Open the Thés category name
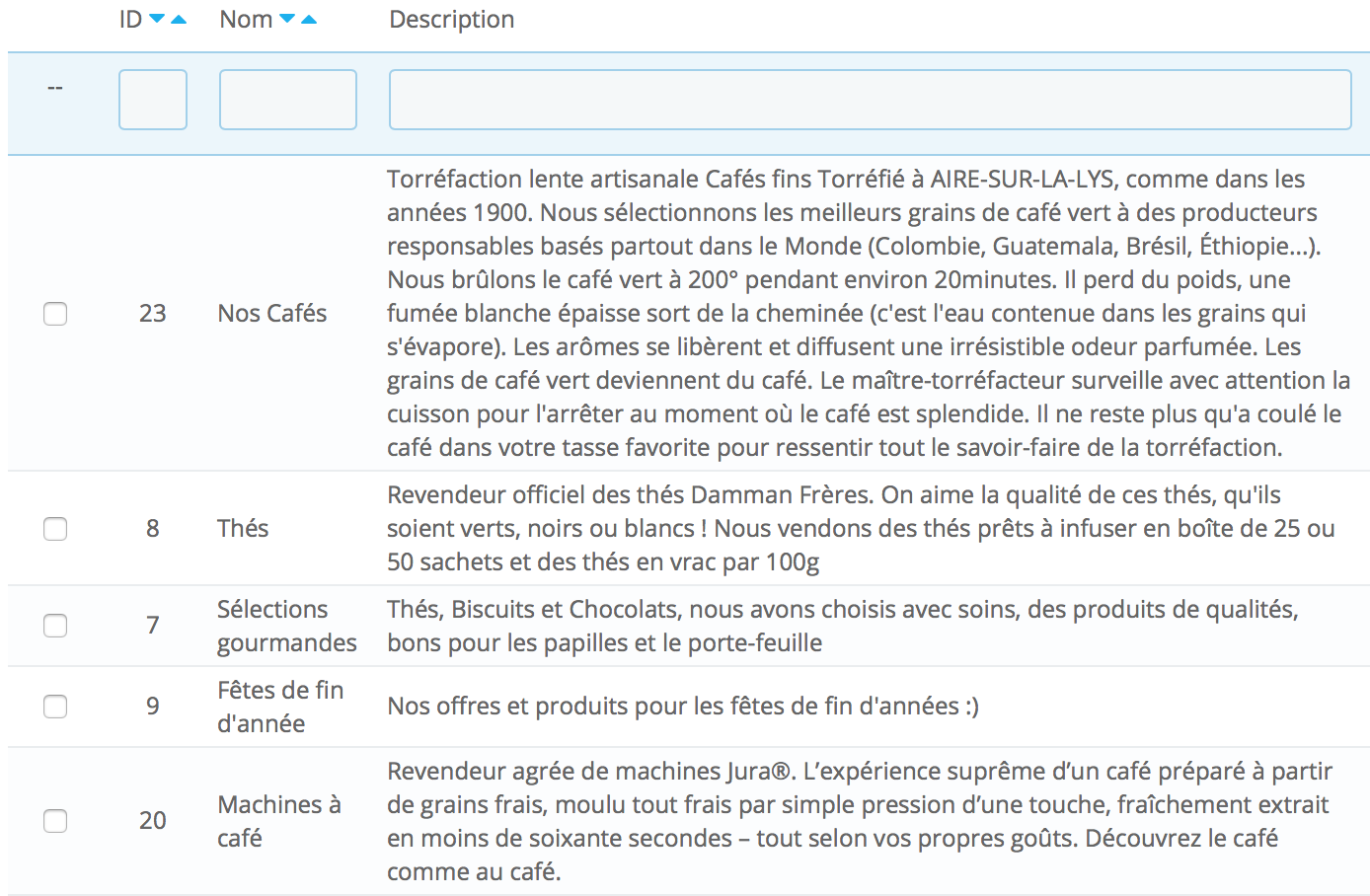 coord(243,529)
